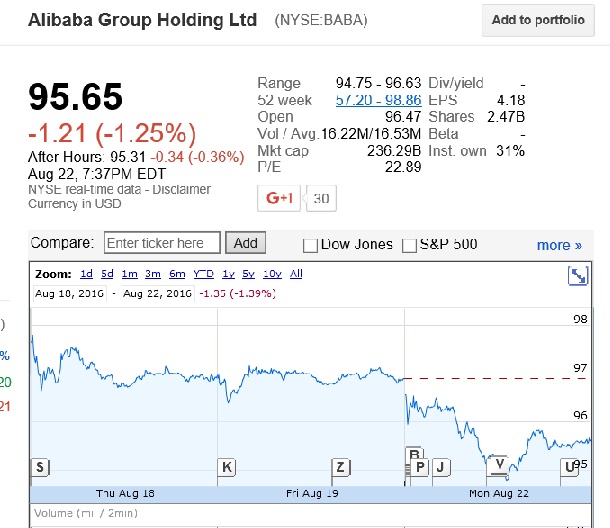Open news flag J on chart

point(439,467)
